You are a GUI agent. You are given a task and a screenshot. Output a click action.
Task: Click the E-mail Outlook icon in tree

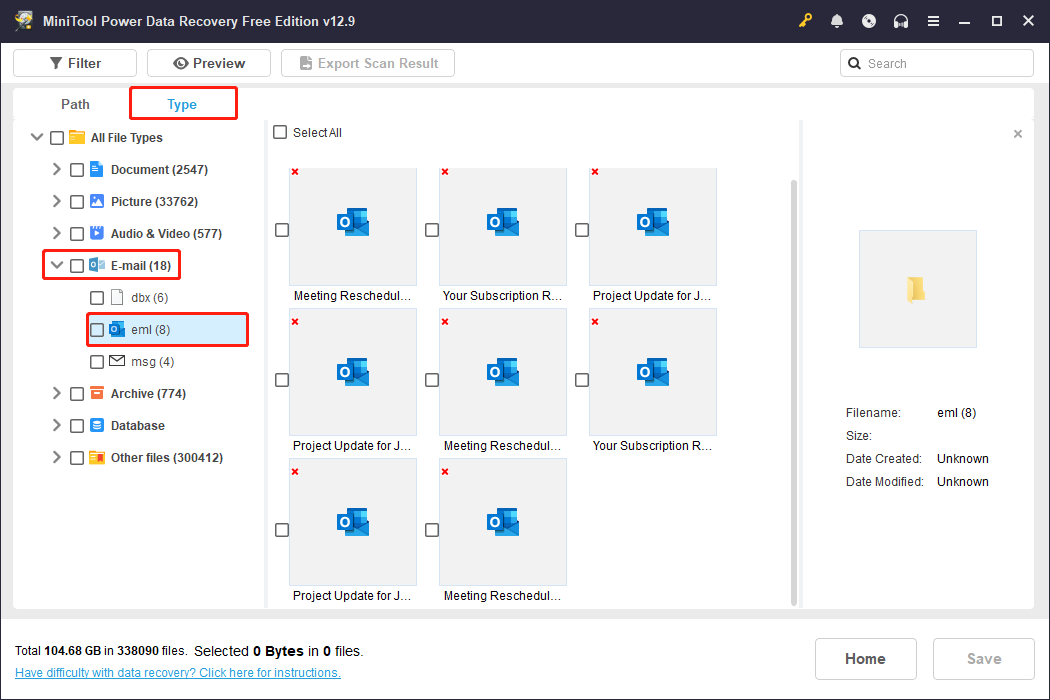pyautogui.click(x=96, y=265)
